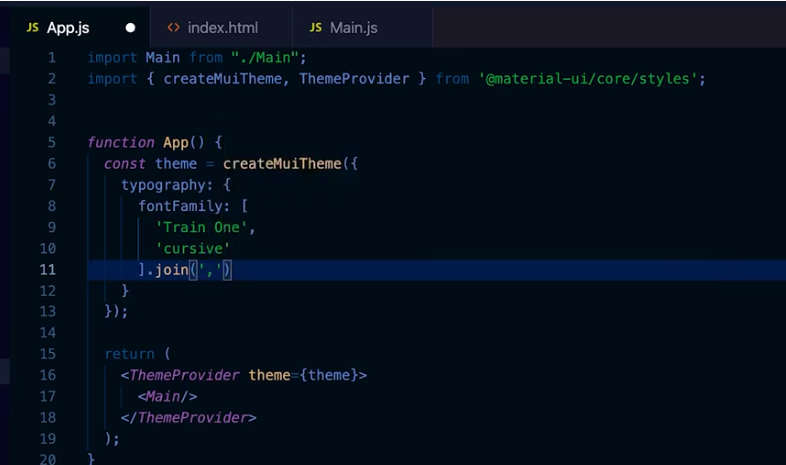Click the ThemeProvider opening tag on line 16

pos(244,375)
